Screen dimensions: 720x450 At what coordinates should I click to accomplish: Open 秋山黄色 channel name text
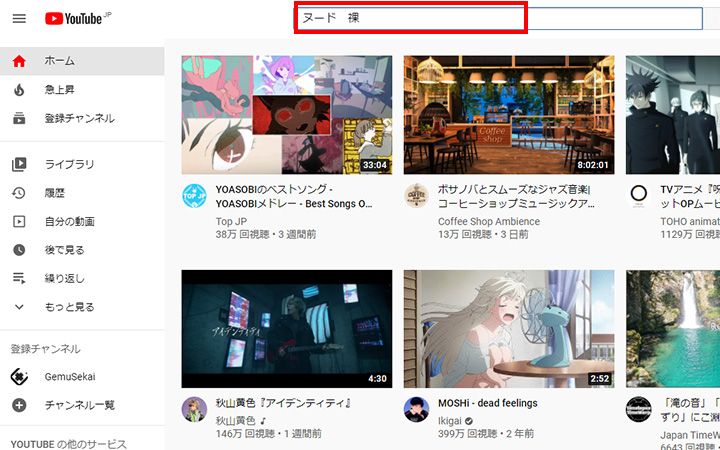click(x=236, y=420)
